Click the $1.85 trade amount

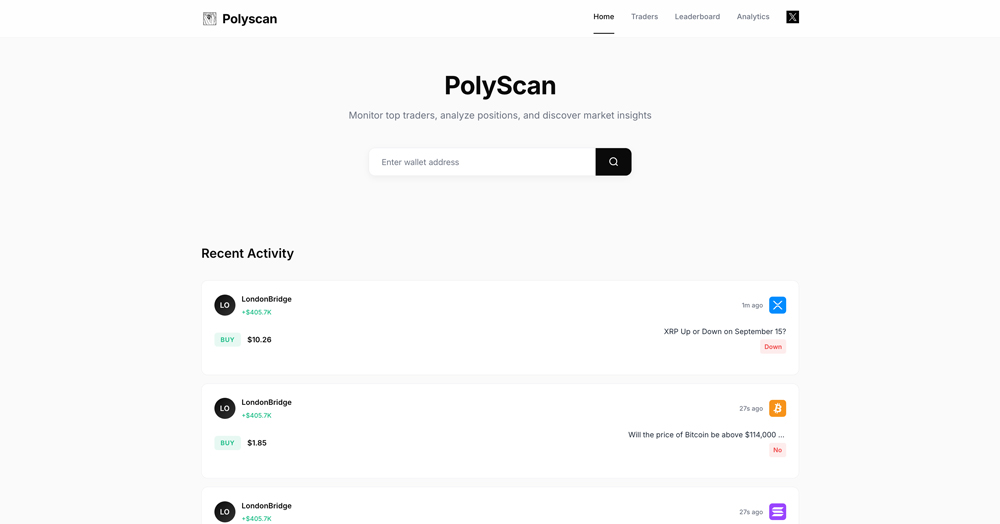coord(256,443)
